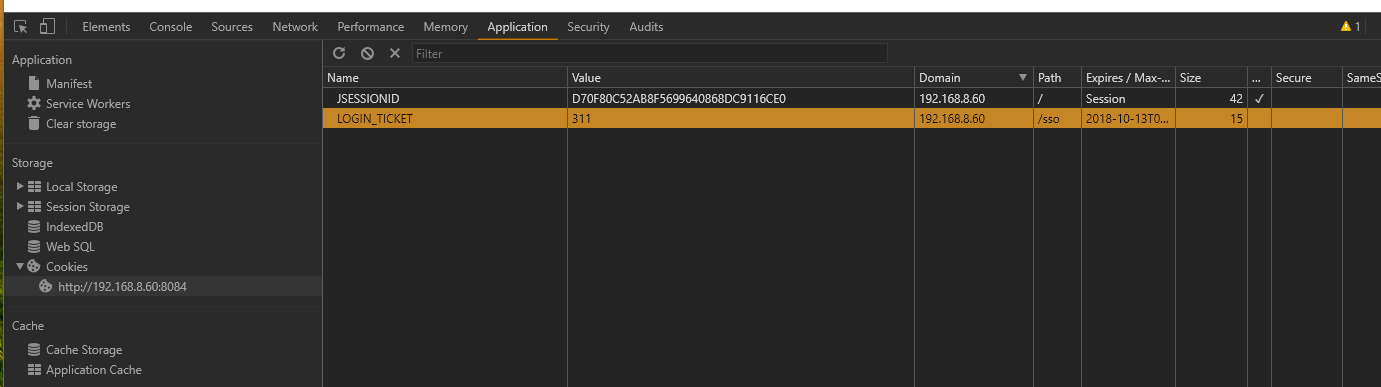The image size is (1381, 387).
Task: Delete the selected cookie with the X icon
Action: click(x=394, y=53)
